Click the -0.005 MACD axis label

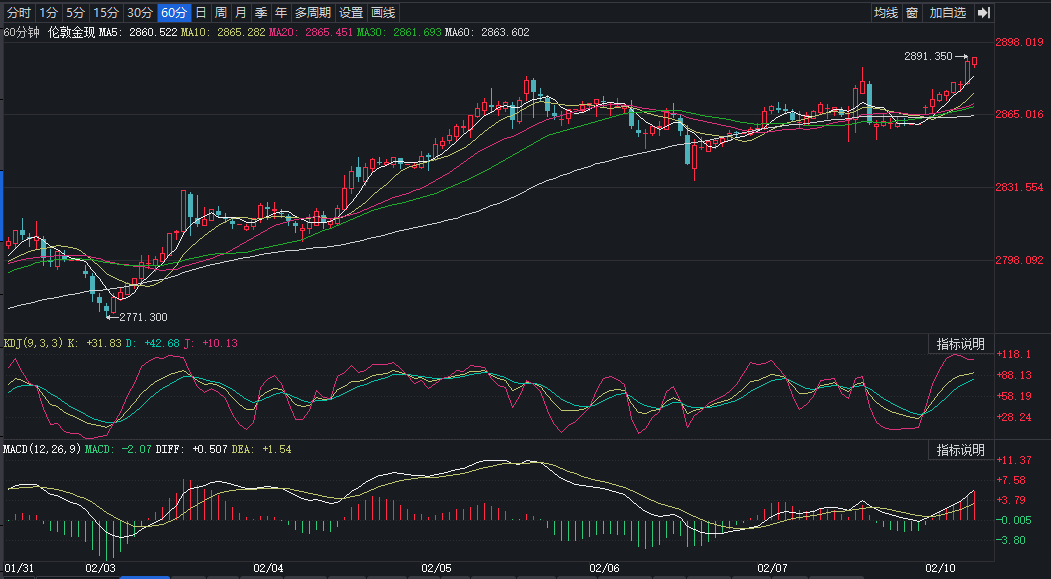coord(1013,520)
